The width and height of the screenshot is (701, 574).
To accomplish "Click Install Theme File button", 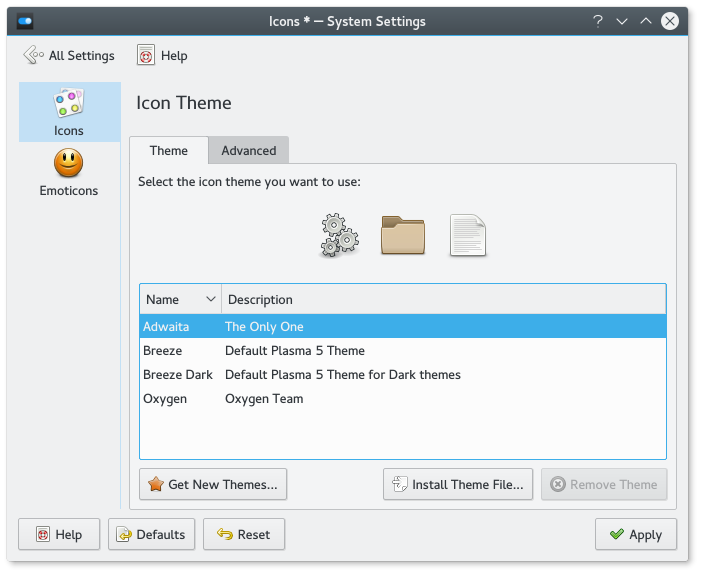I will click(x=458, y=484).
